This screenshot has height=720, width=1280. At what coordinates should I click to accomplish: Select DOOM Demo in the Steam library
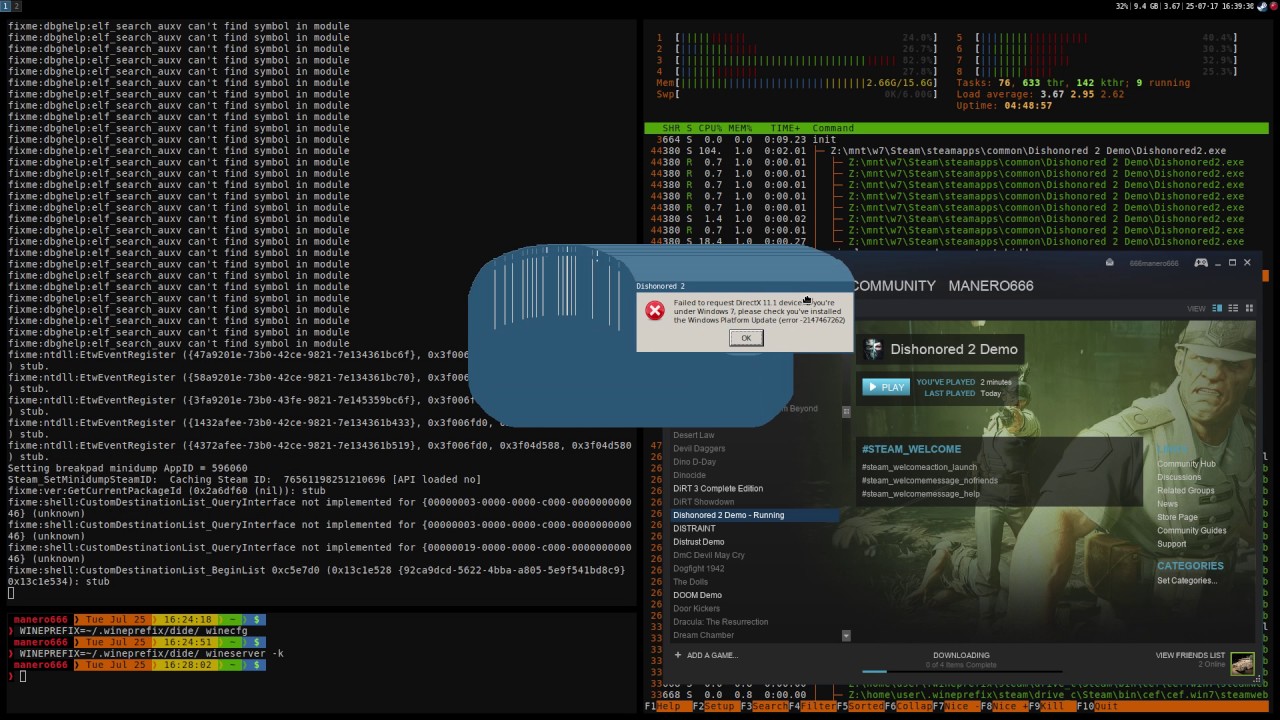[x=698, y=595]
